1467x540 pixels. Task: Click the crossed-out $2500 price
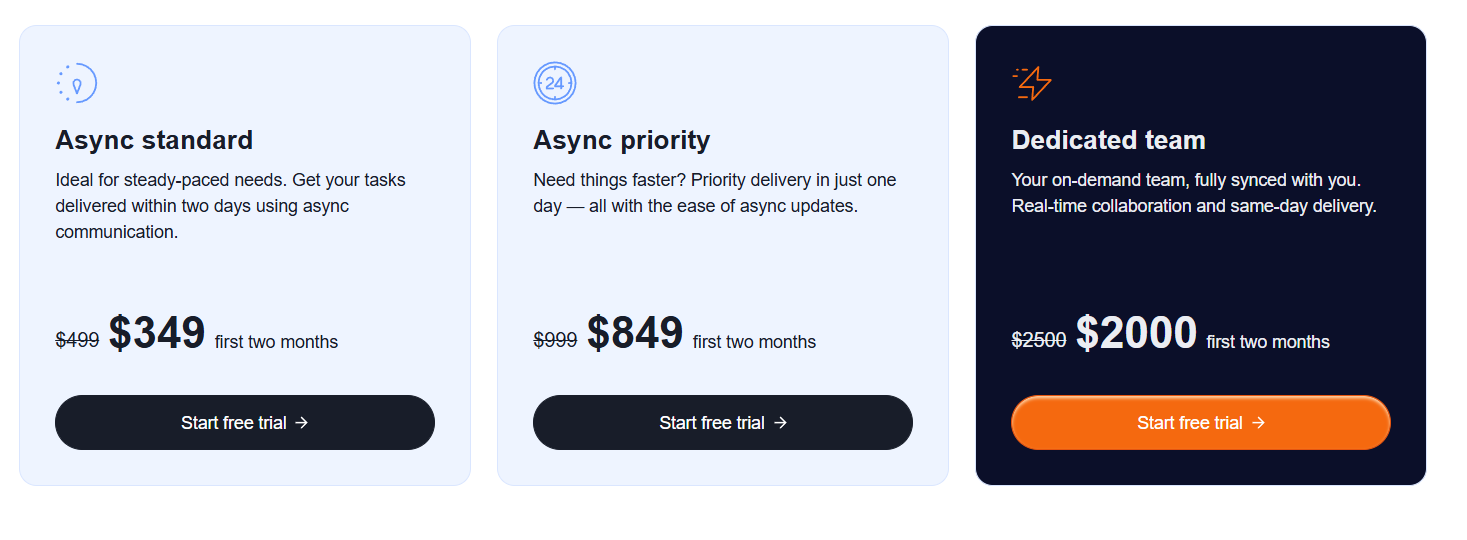(x=1038, y=341)
